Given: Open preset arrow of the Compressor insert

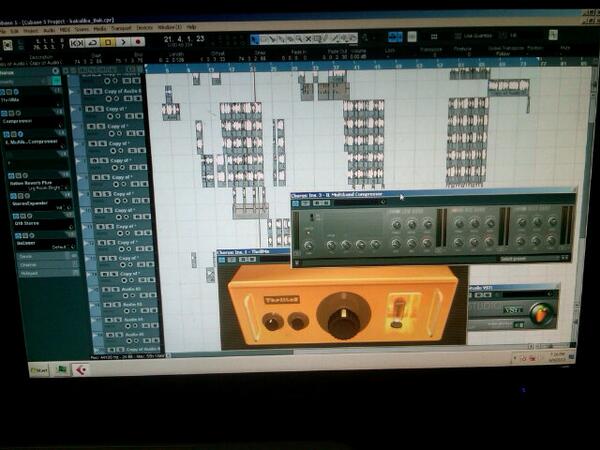Looking at the screenshot, I should tap(60, 125).
